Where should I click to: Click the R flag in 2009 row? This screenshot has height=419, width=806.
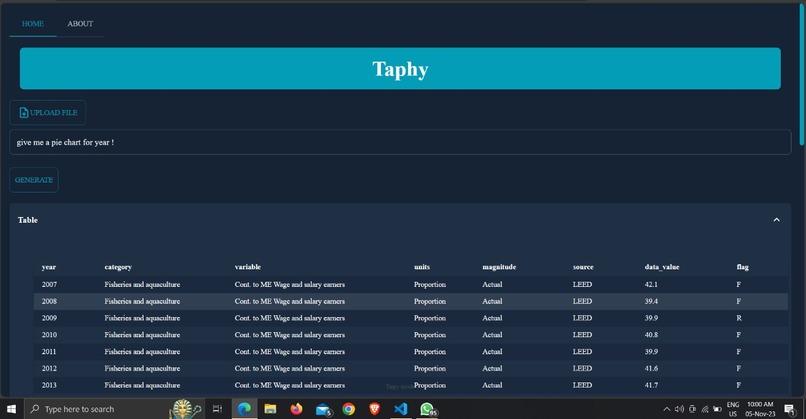[739, 318]
